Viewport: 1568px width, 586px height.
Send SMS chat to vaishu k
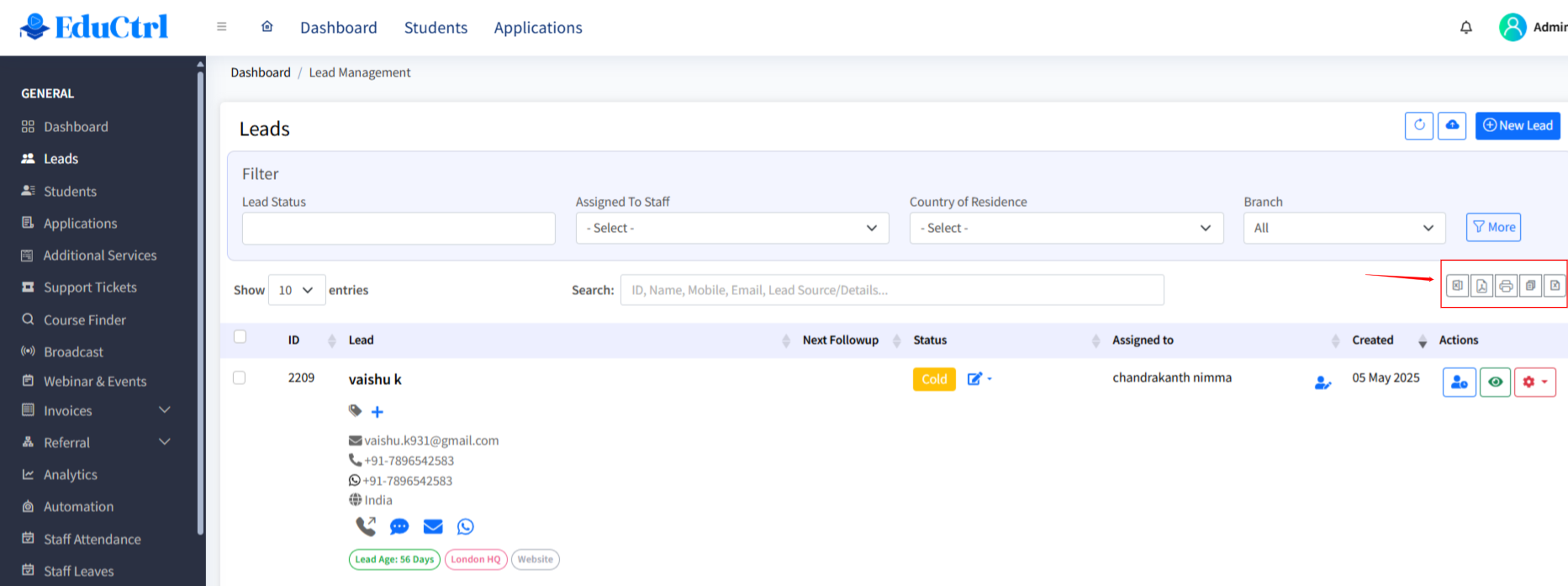[x=399, y=527]
